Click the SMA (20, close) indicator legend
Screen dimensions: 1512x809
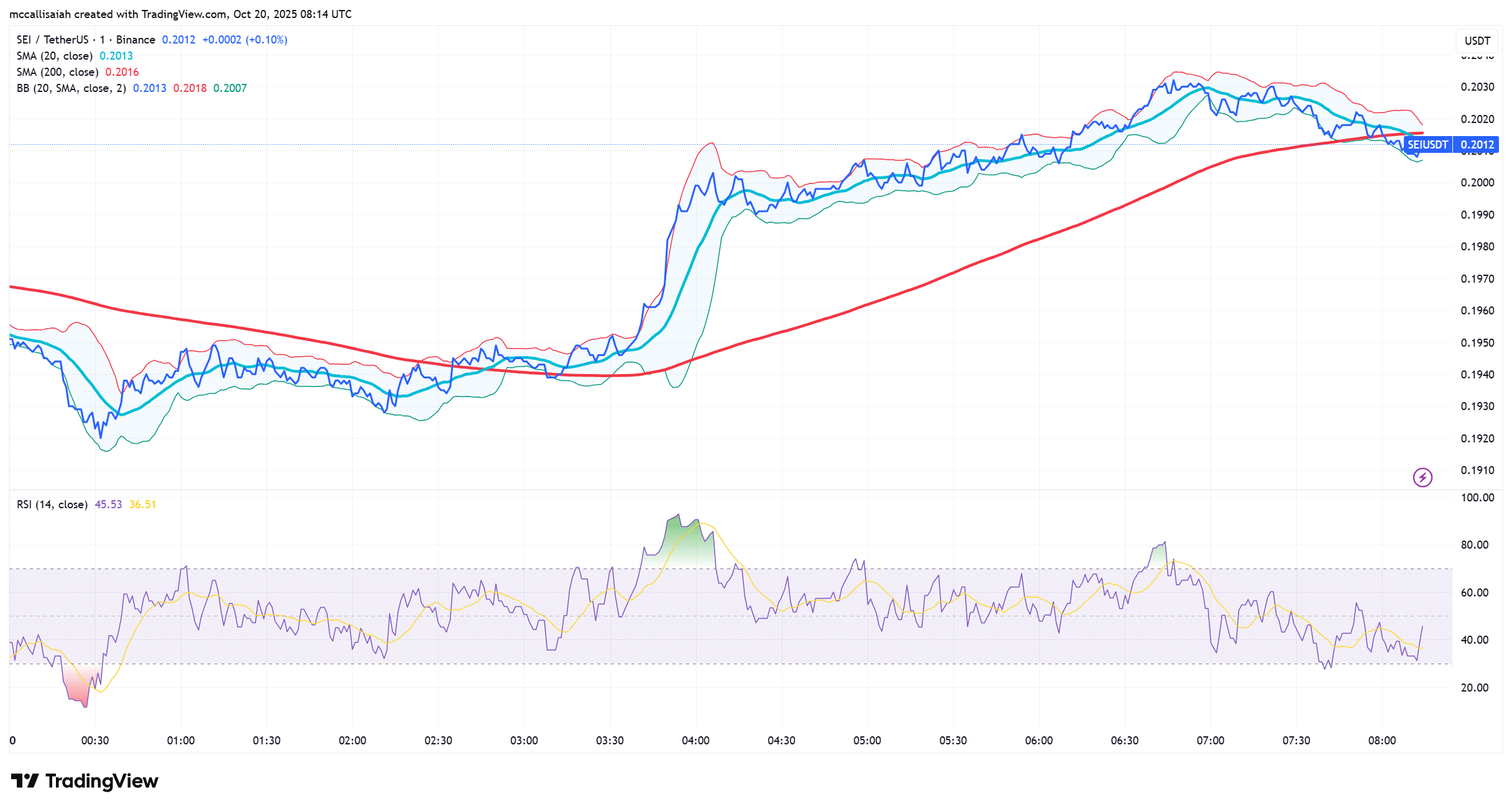[x=55, y=56]
